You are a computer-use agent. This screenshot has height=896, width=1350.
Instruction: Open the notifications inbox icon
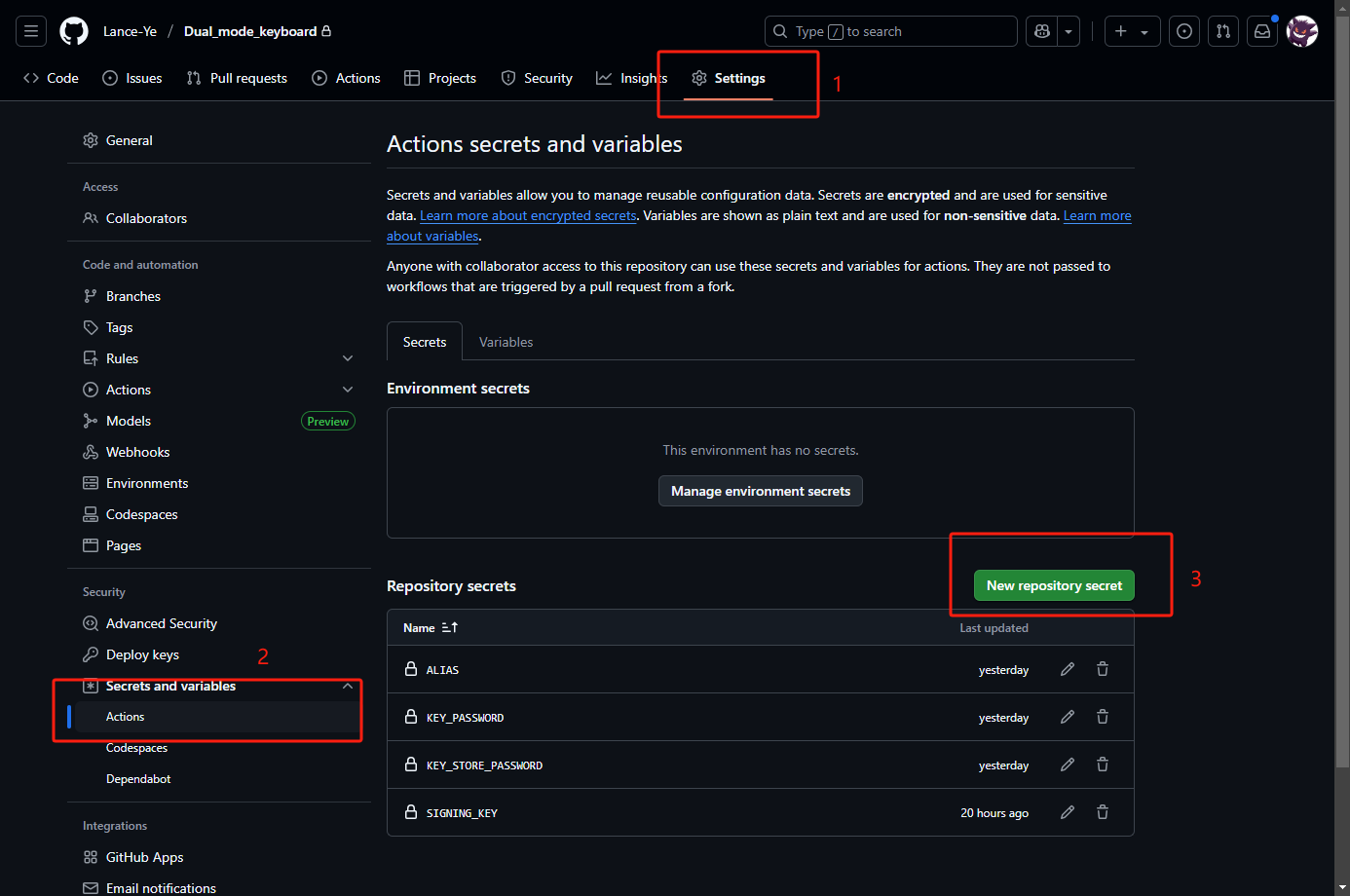[x=1261, y=30]
